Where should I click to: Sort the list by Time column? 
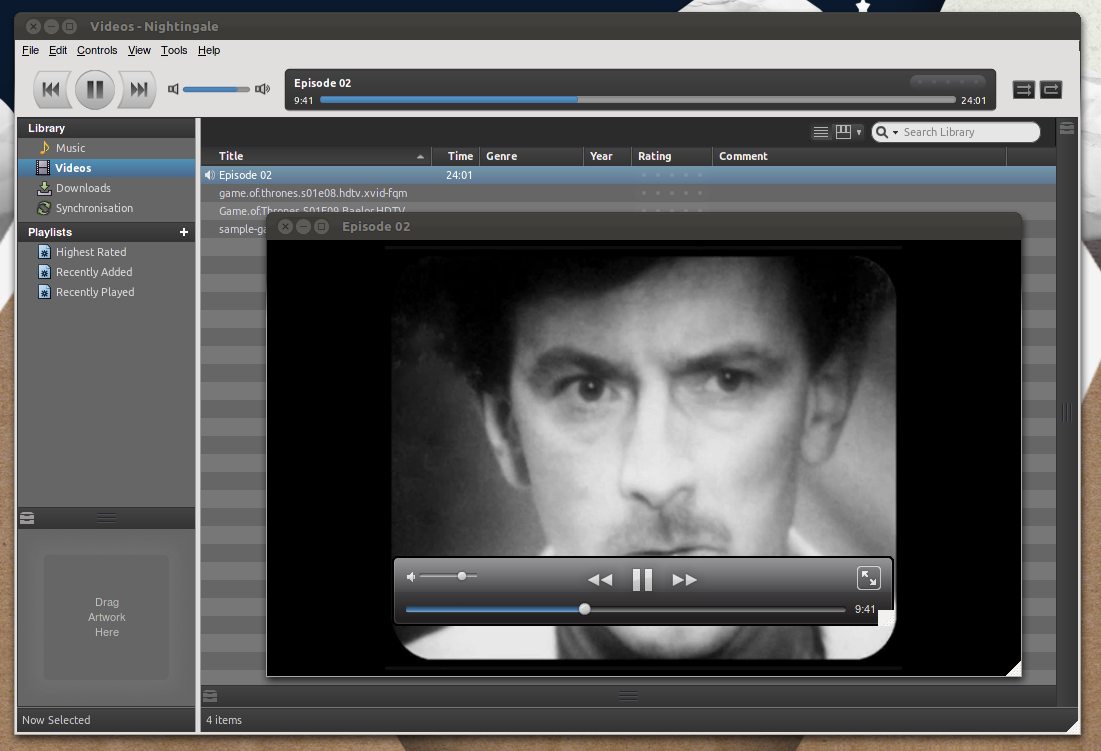coord(455,157)
